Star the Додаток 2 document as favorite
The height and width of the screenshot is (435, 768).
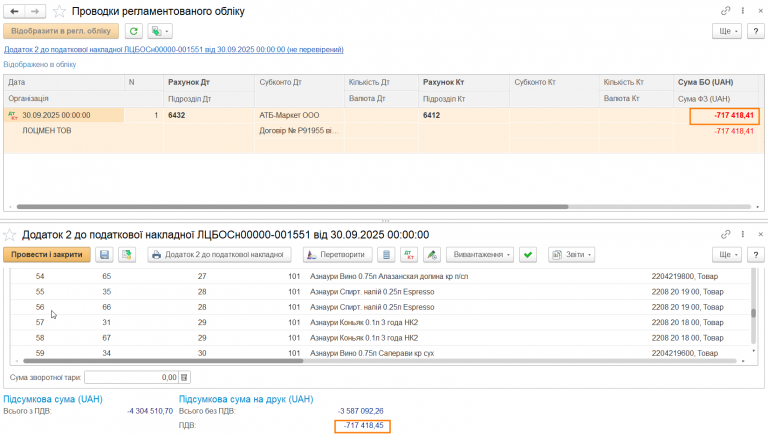(9, 235)
